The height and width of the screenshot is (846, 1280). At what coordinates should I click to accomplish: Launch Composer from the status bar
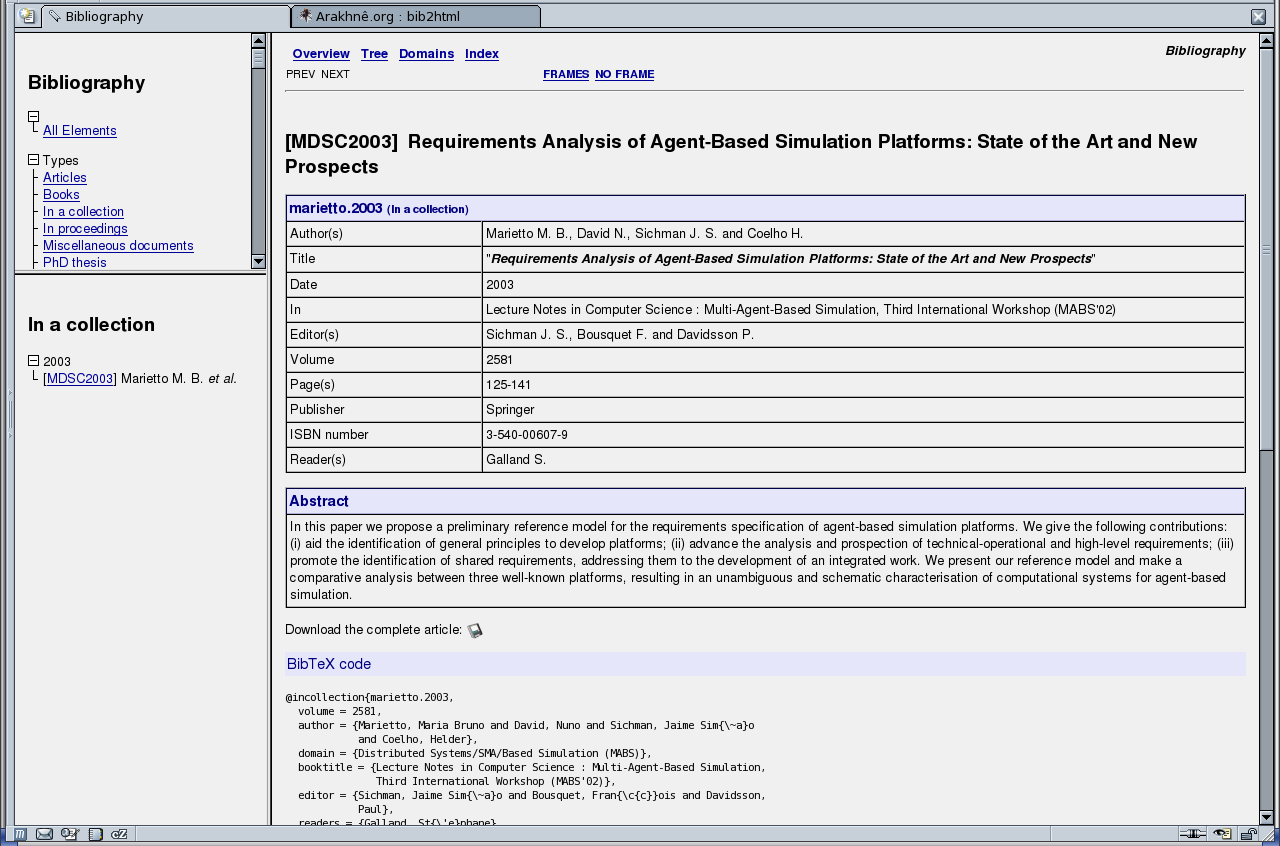tap(70, 834)
